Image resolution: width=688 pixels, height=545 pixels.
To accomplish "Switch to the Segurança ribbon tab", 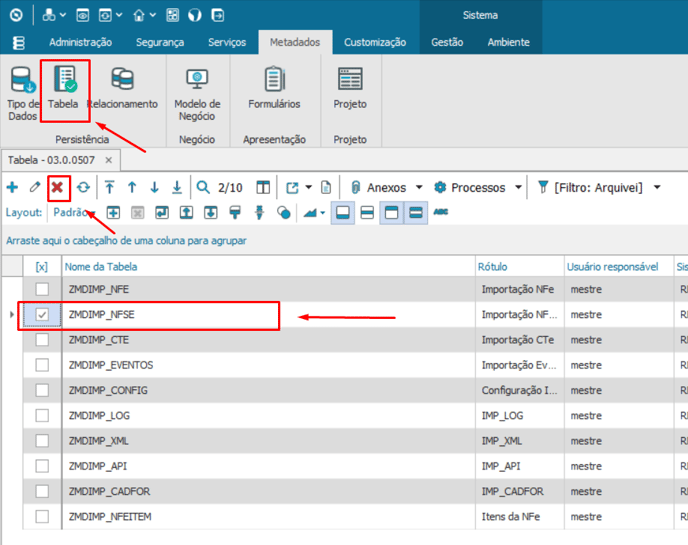I will point(160,43).
